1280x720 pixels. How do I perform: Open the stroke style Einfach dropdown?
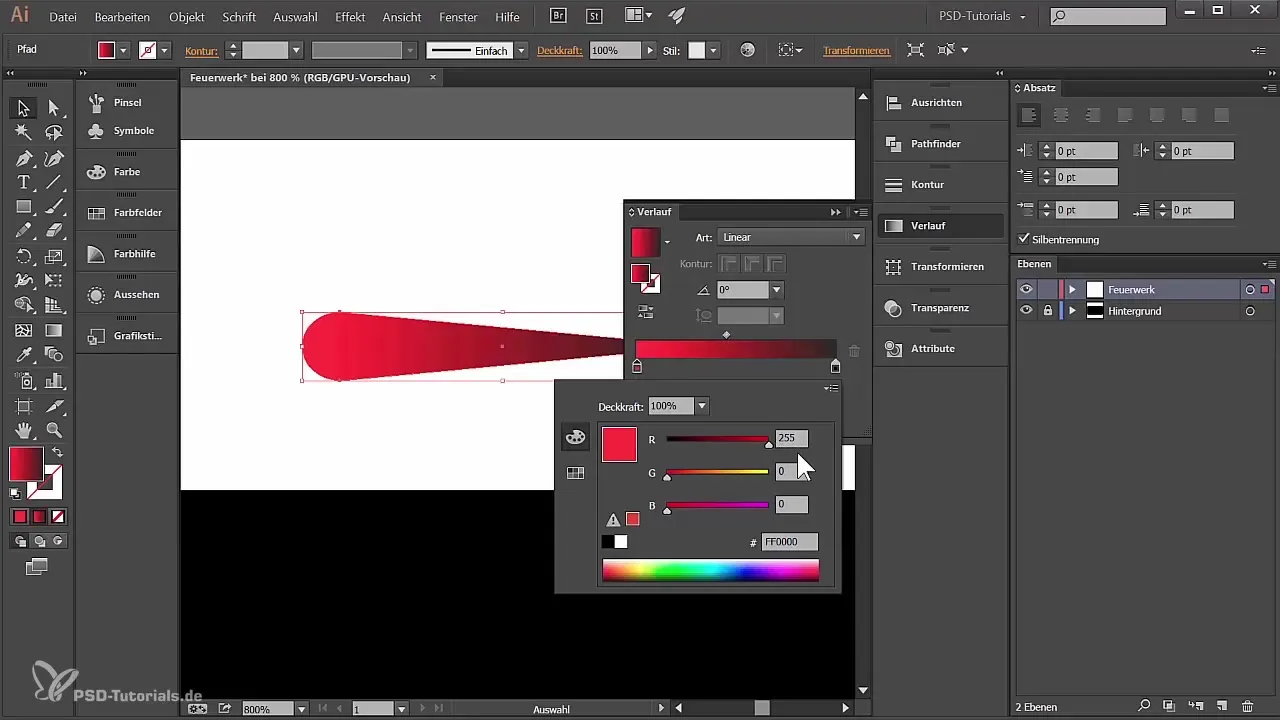521,50
